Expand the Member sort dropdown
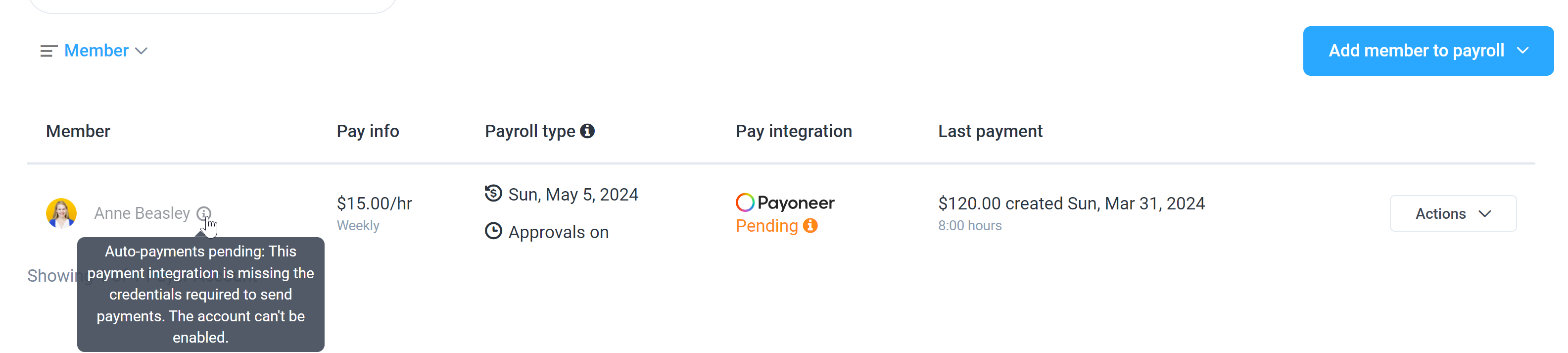1568x353 pixels. point(106,50)
